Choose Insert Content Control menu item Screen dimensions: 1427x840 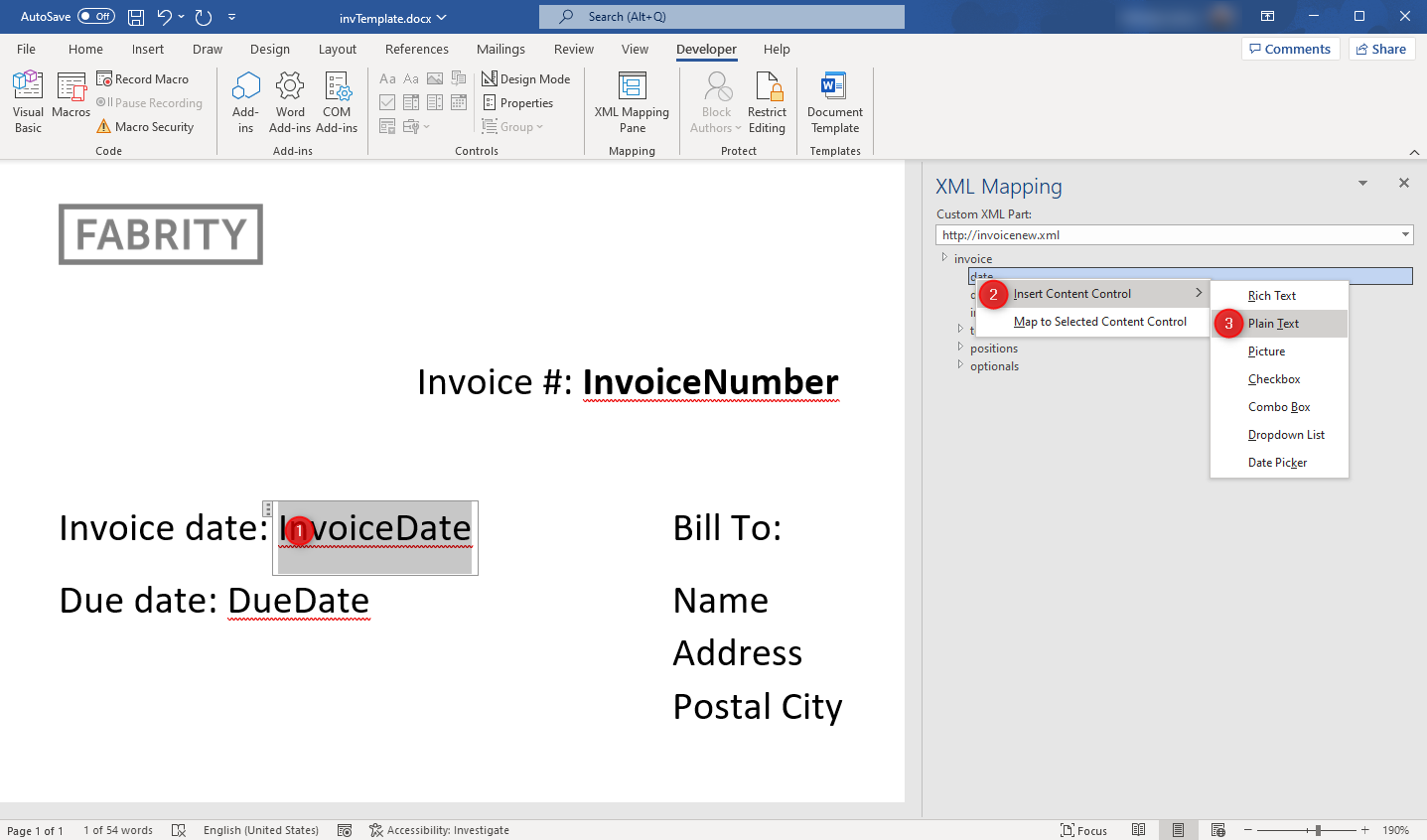coord(1092,294)
